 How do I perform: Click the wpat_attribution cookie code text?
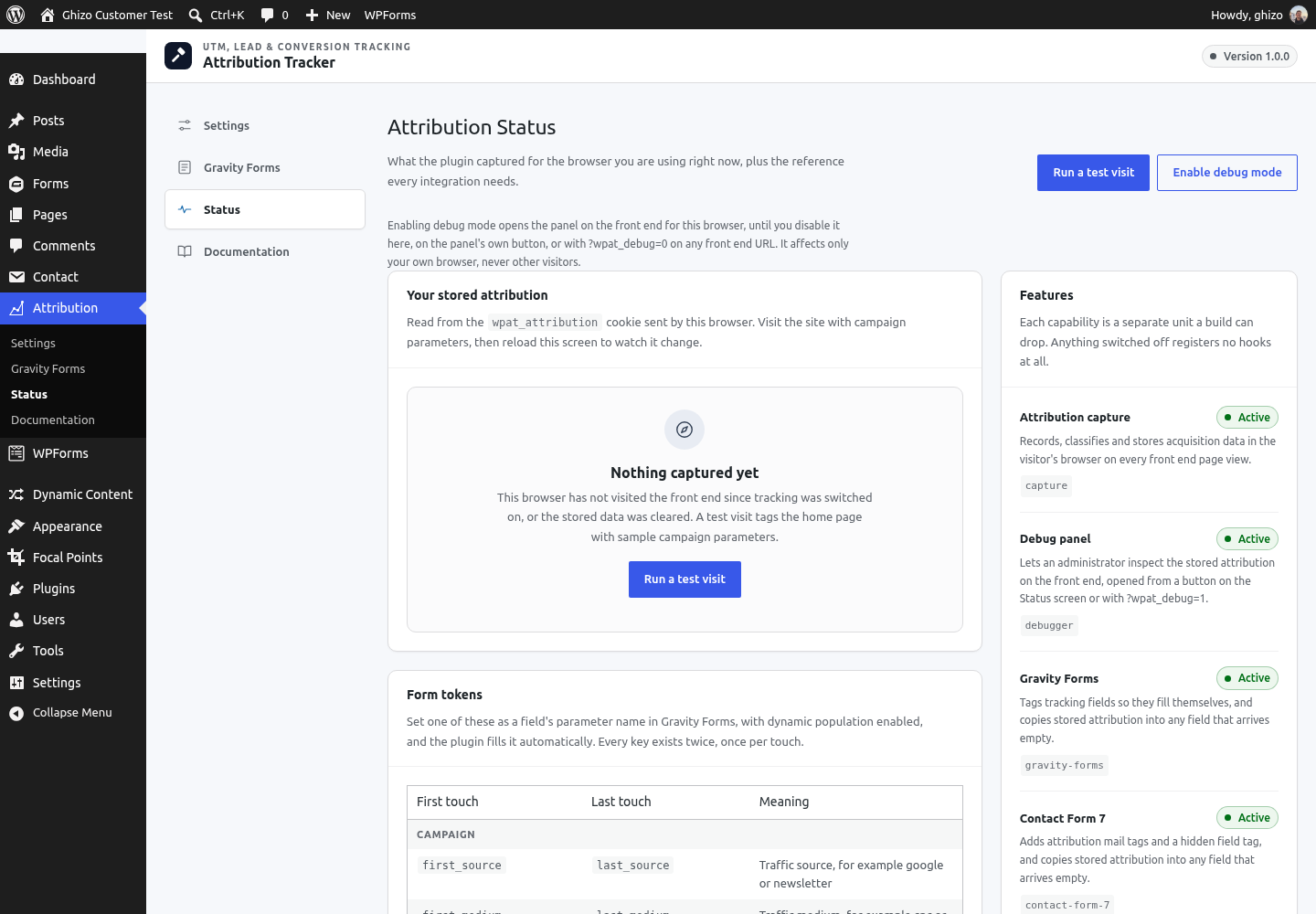(x=545, y=323)
